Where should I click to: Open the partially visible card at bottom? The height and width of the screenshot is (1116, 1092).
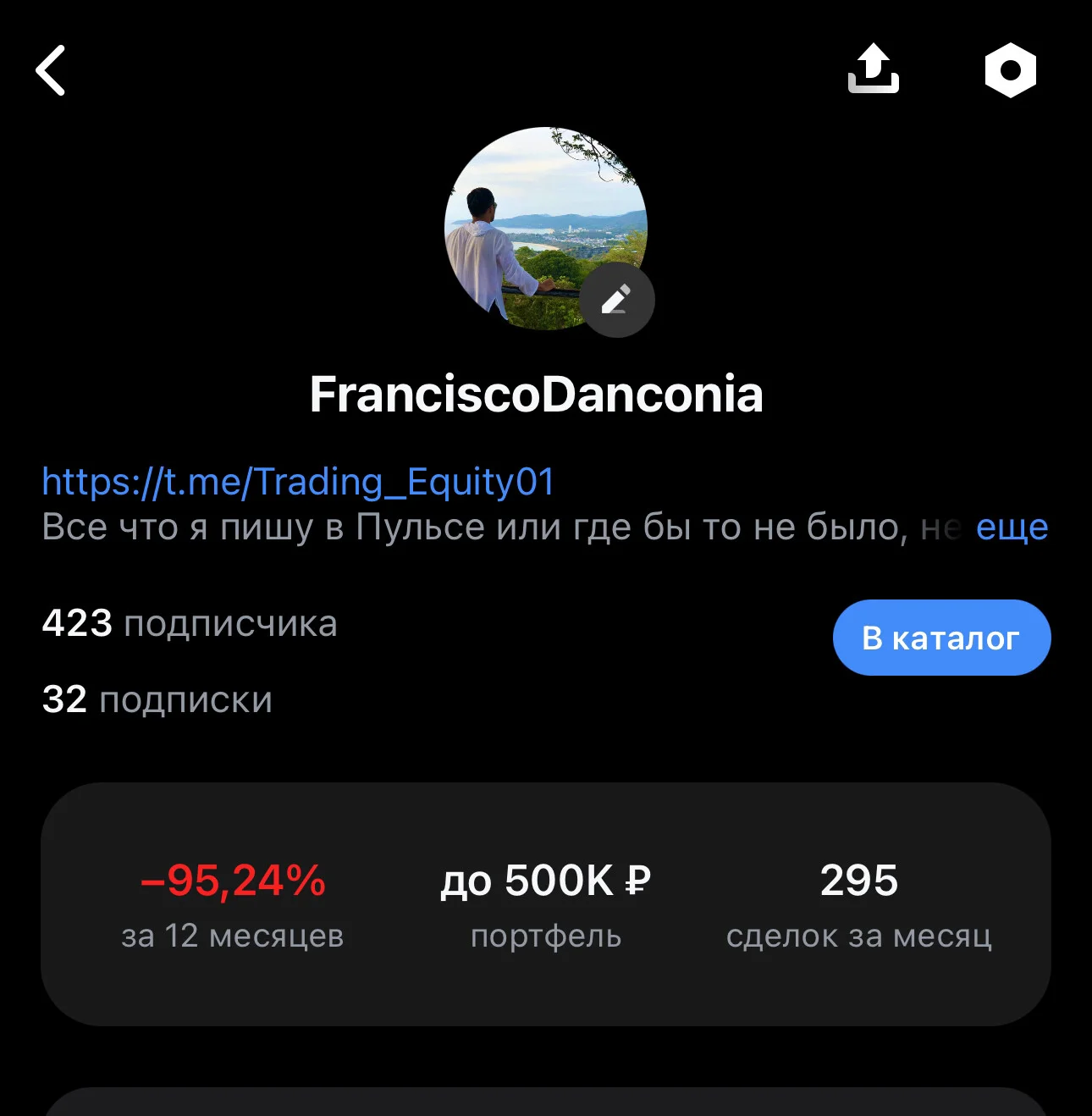(x=546, y=1102)
